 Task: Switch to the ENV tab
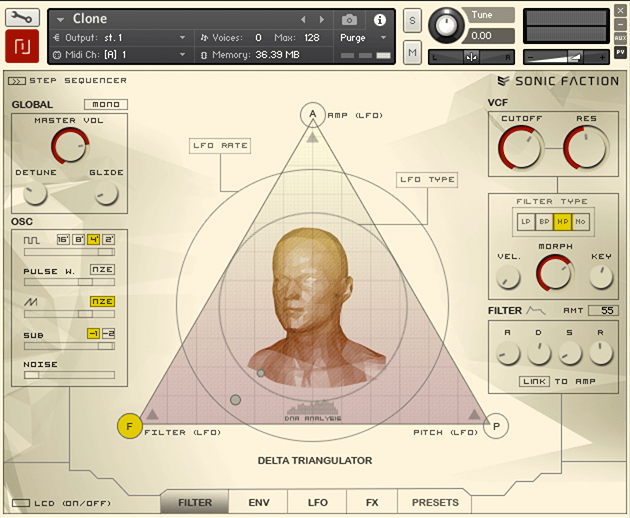pos(258,502)
